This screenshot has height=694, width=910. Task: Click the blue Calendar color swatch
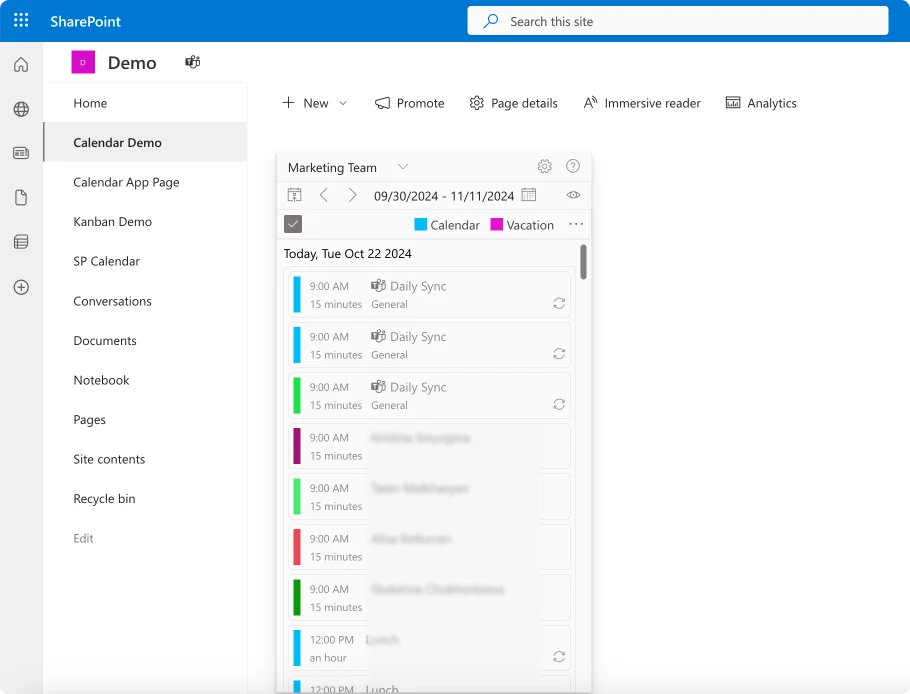(x=421, y=225)
